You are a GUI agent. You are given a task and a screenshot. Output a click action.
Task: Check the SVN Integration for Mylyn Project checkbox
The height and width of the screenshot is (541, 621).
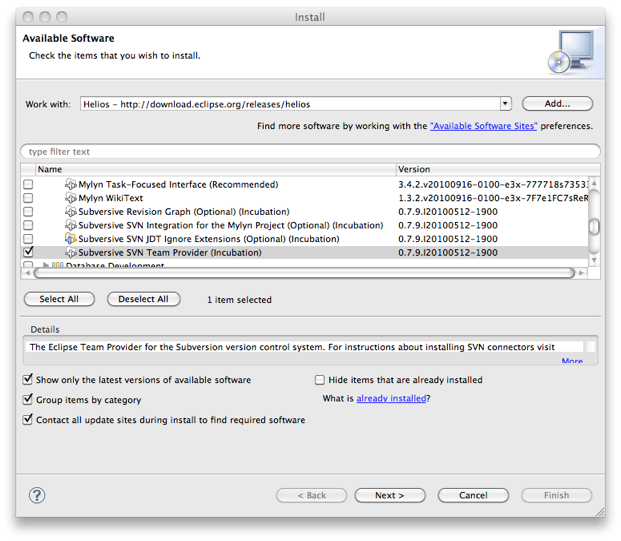(x=28, y=225)
